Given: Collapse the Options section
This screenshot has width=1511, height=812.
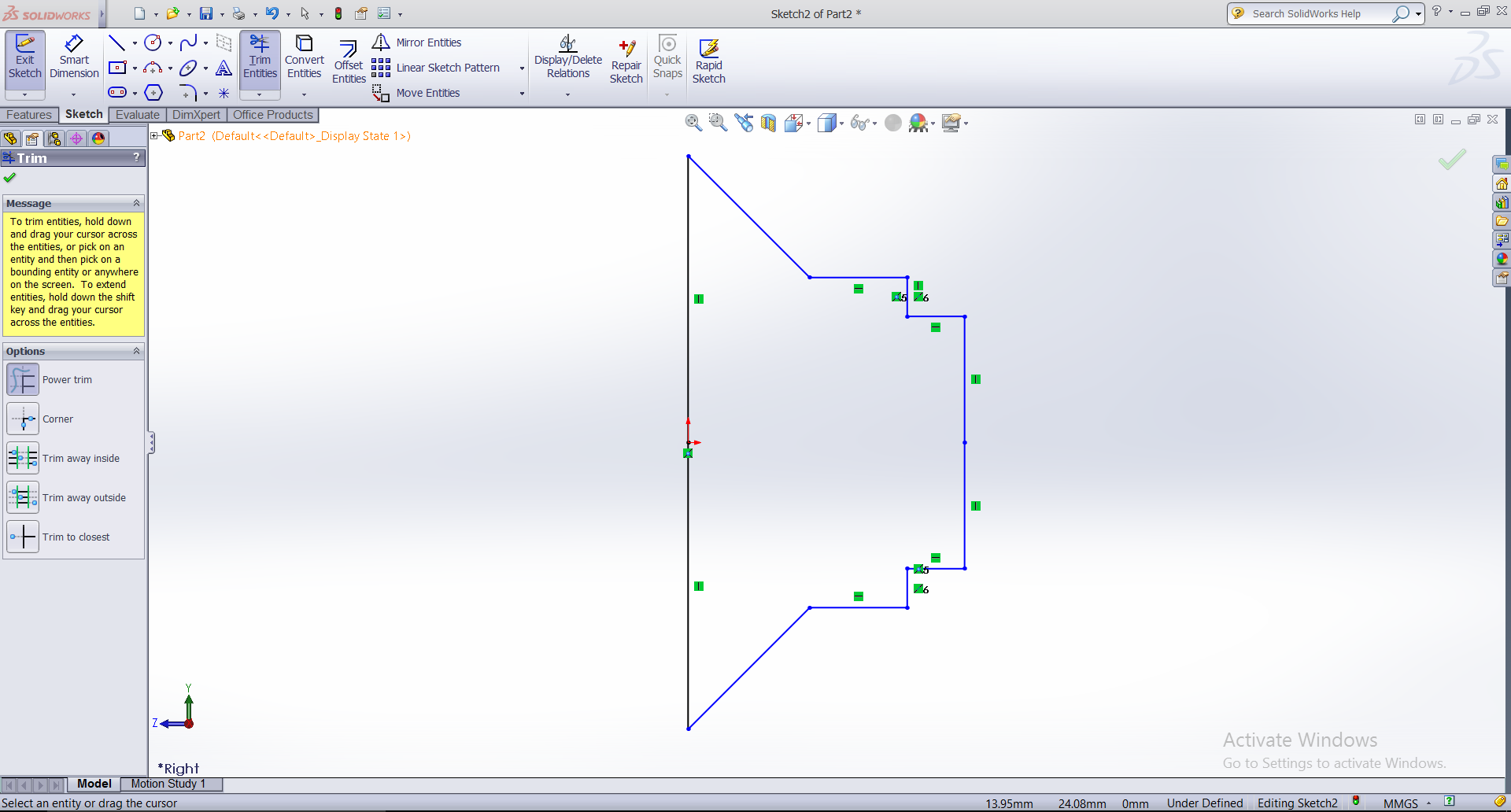Looking at the screenshot, I should tap(136, 351).
